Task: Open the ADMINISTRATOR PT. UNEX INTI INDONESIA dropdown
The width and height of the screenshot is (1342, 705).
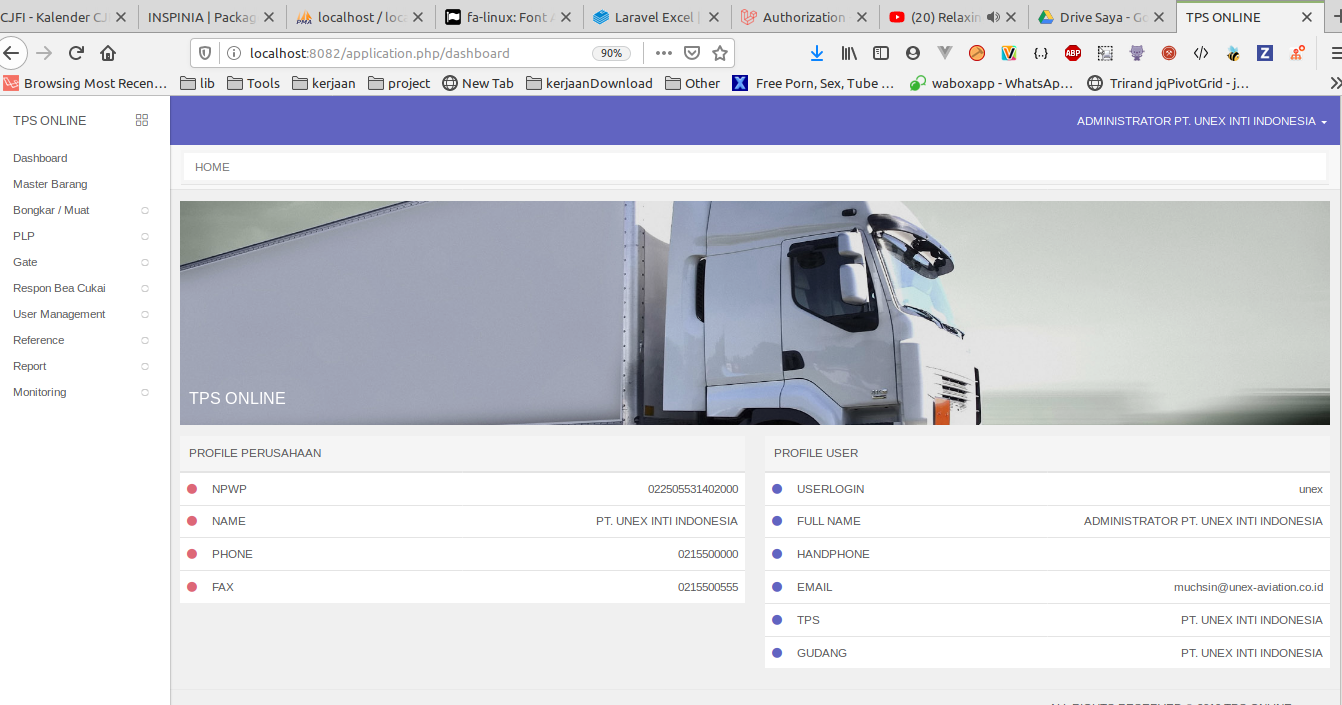Action: (x=1201, y=121)
